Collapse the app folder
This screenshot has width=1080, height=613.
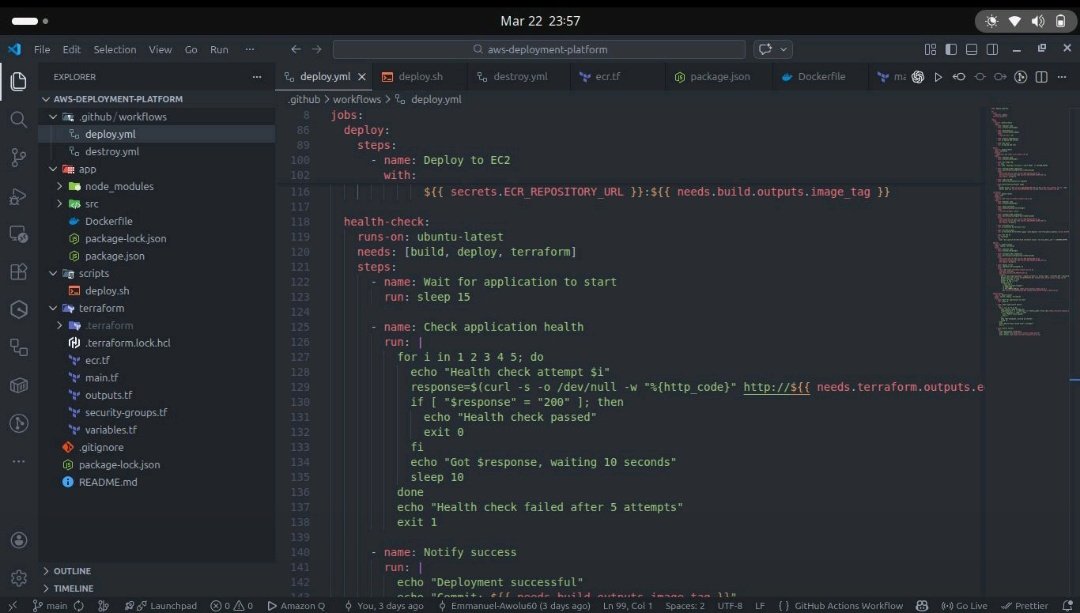coord(53,169)
